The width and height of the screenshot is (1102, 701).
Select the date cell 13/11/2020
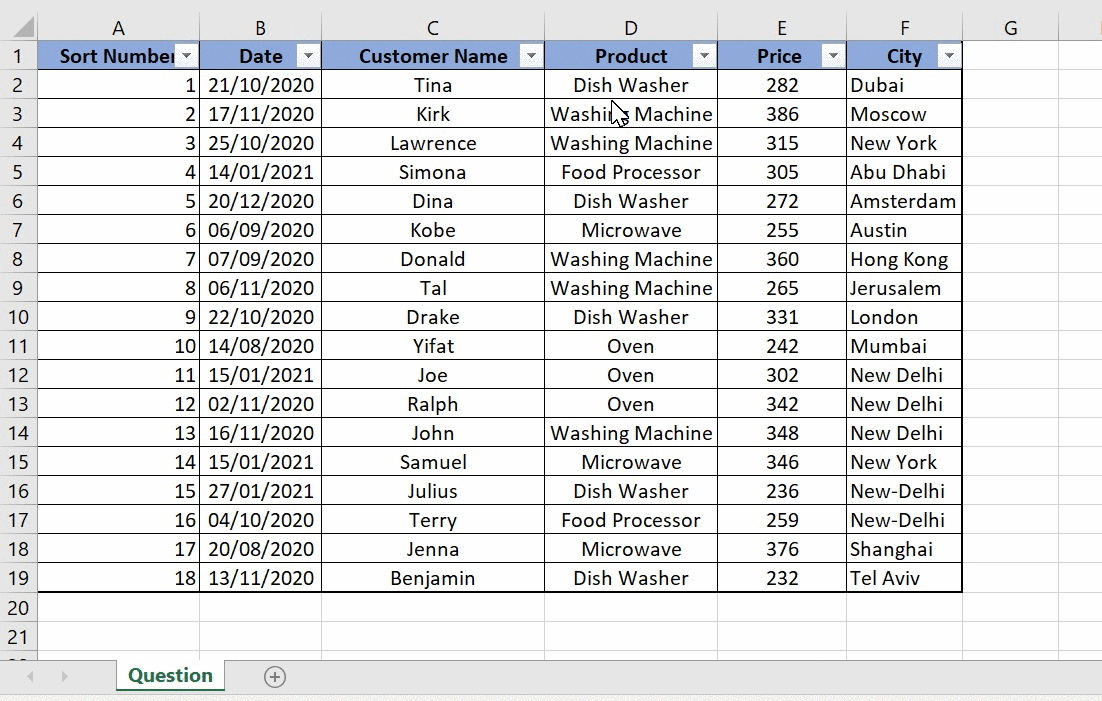tap(260, 578)
